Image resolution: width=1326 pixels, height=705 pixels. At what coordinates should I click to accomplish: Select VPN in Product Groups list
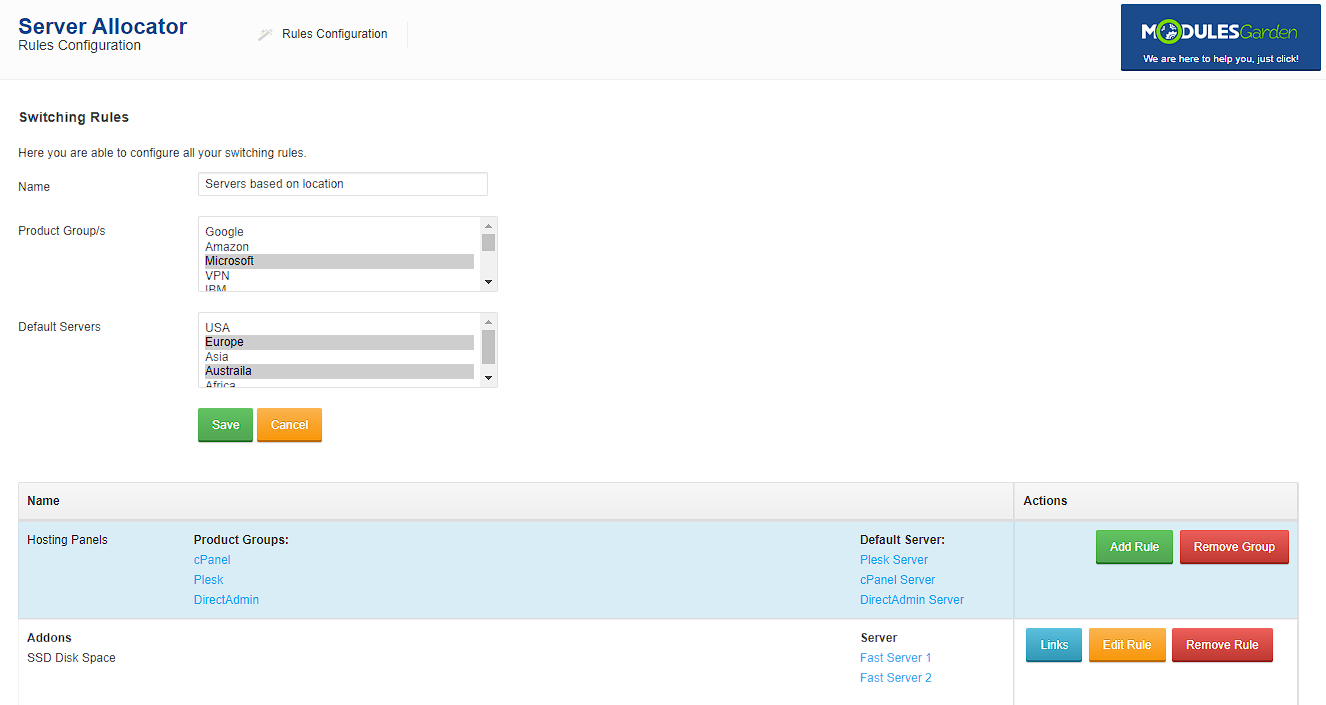pos(339,276)
